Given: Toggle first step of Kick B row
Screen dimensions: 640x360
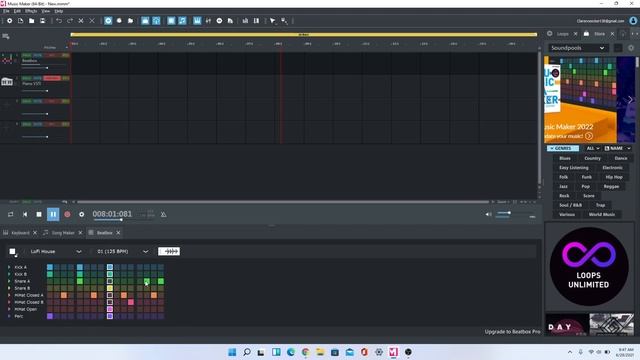Looking at the screenshot, I should 50,274.
